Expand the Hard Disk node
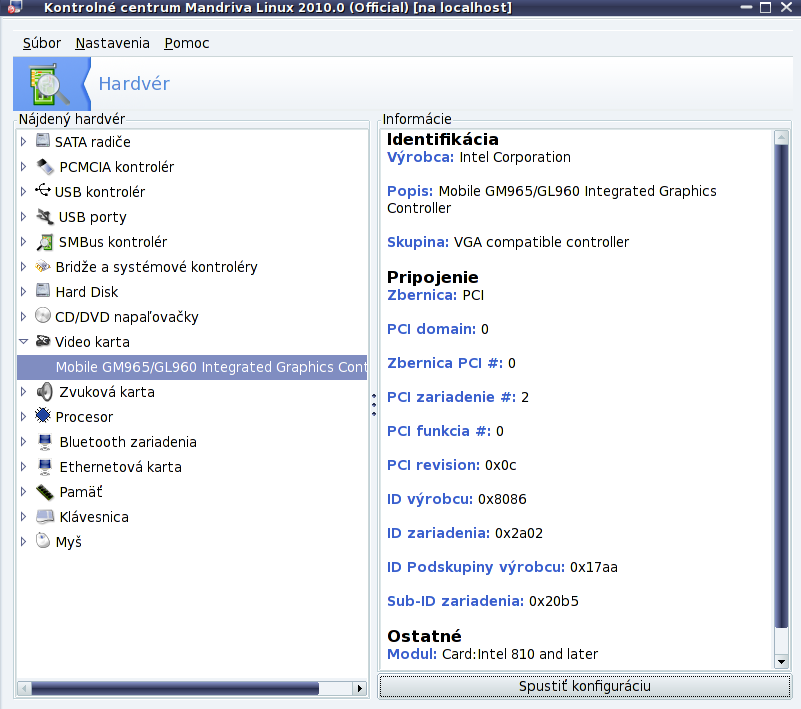The height and width of the screenshot is (709, 801). [23, 292]
